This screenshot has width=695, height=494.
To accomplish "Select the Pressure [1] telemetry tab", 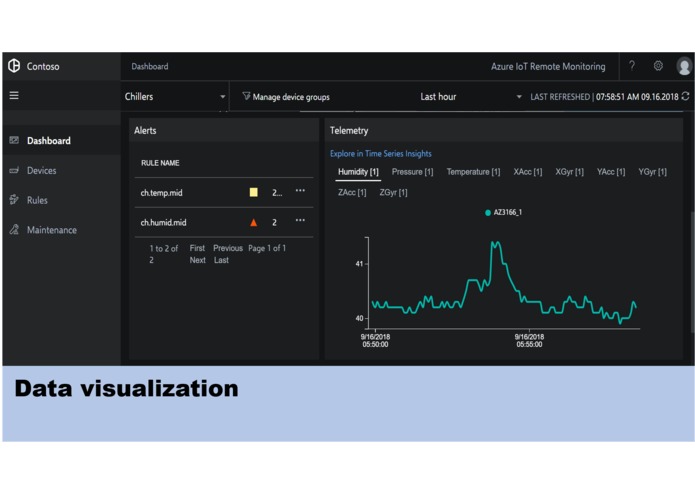I will (412, 172).
